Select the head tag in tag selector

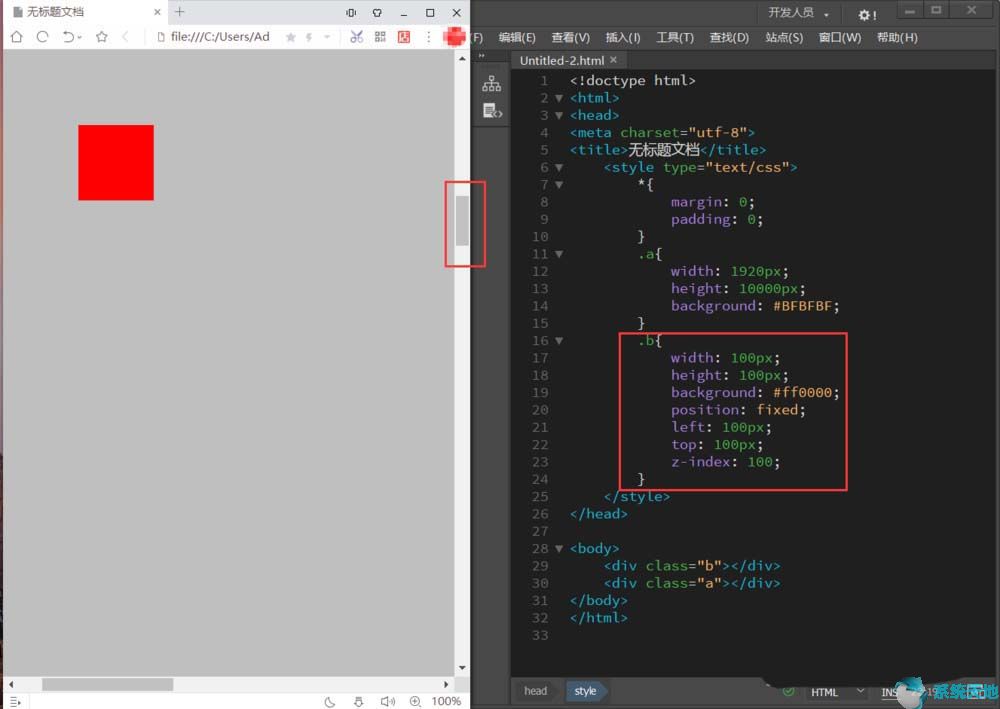coord(536,691)
